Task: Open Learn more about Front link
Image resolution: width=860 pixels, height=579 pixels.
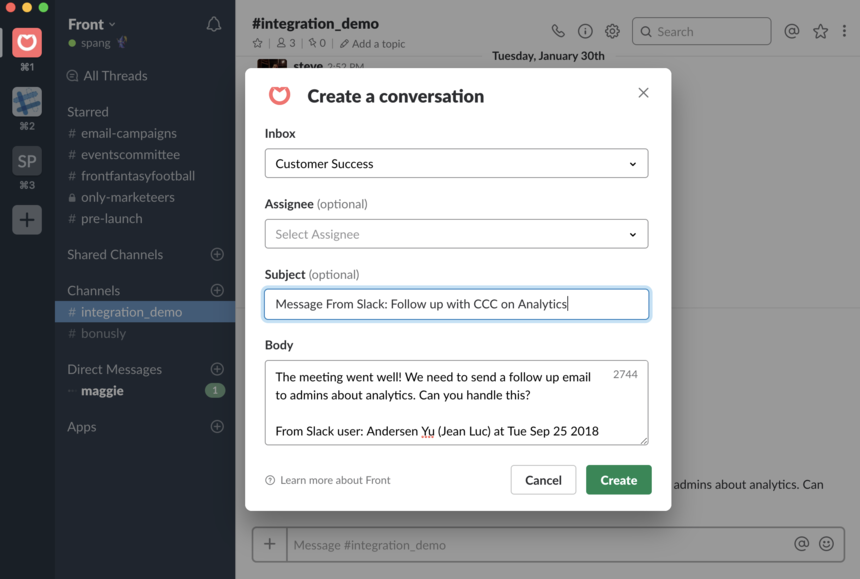Action: pos(328,480)
